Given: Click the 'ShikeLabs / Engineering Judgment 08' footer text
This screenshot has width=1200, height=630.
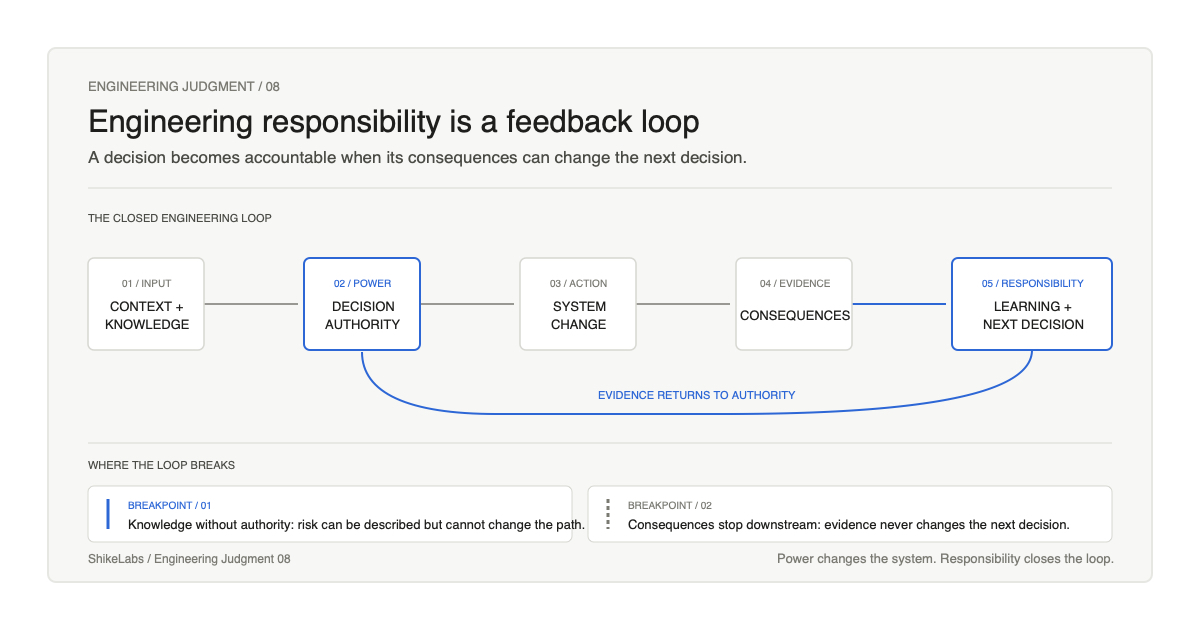Looking at the screenshot, I should tap(189, 559).
